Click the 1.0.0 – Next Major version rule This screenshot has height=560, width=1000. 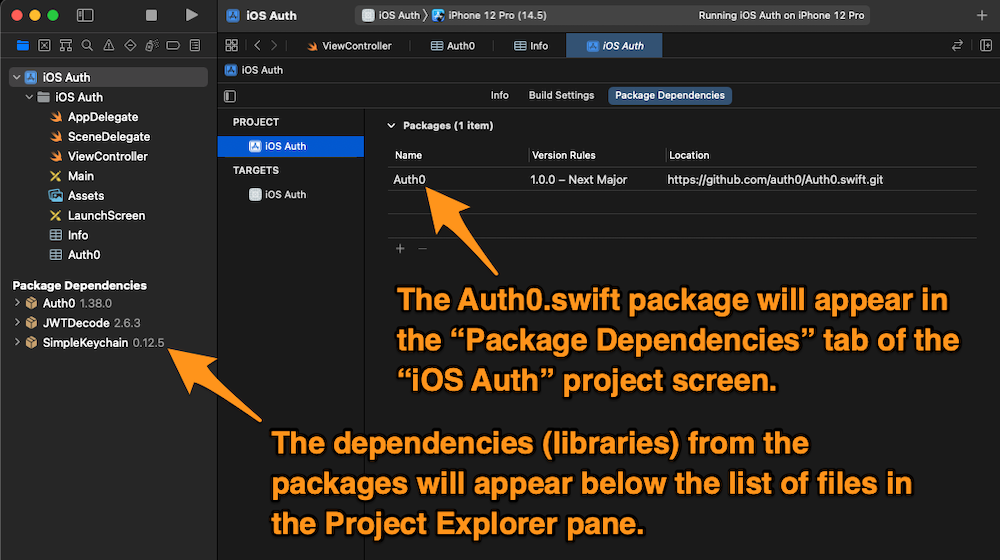pyautogui.click(x=578, y=179)
